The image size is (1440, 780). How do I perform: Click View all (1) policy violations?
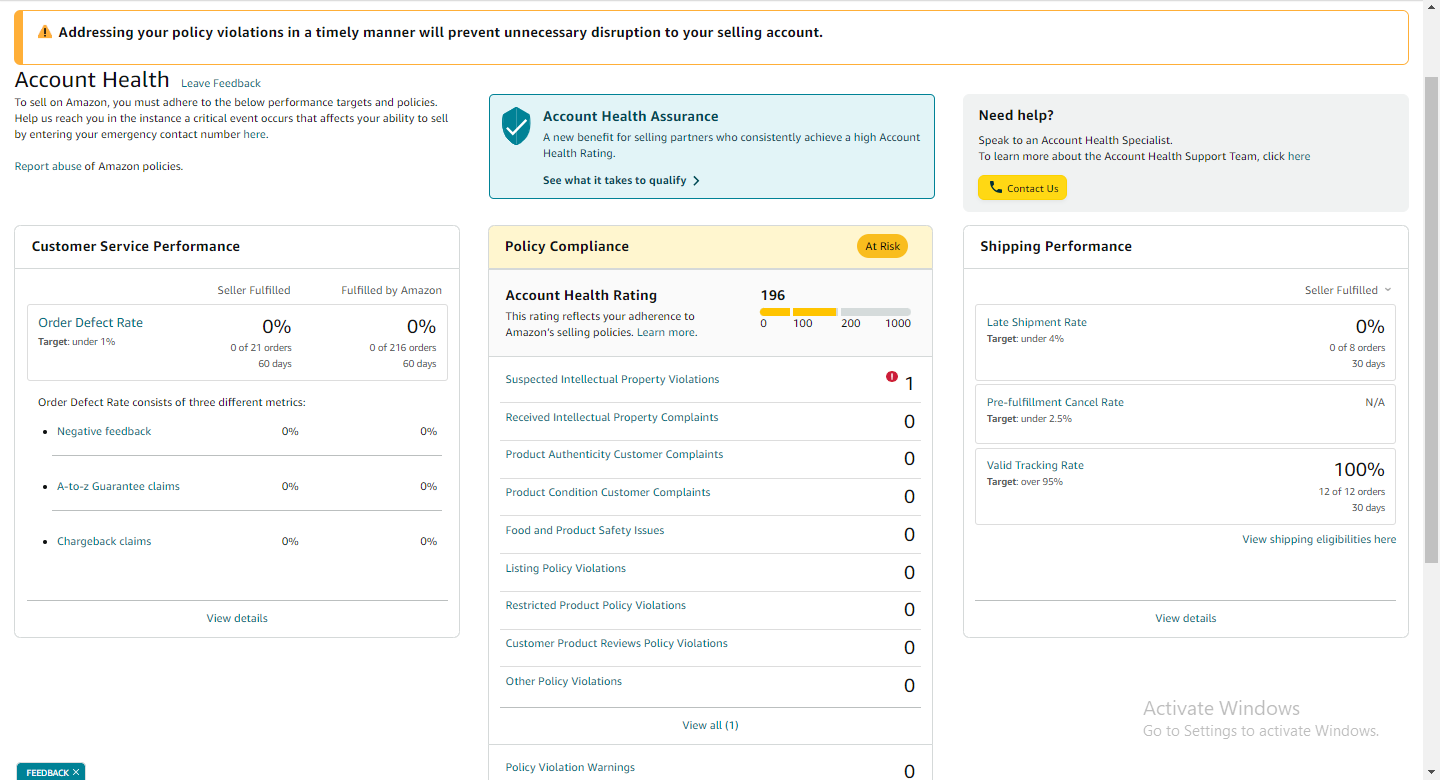[710, 725]
